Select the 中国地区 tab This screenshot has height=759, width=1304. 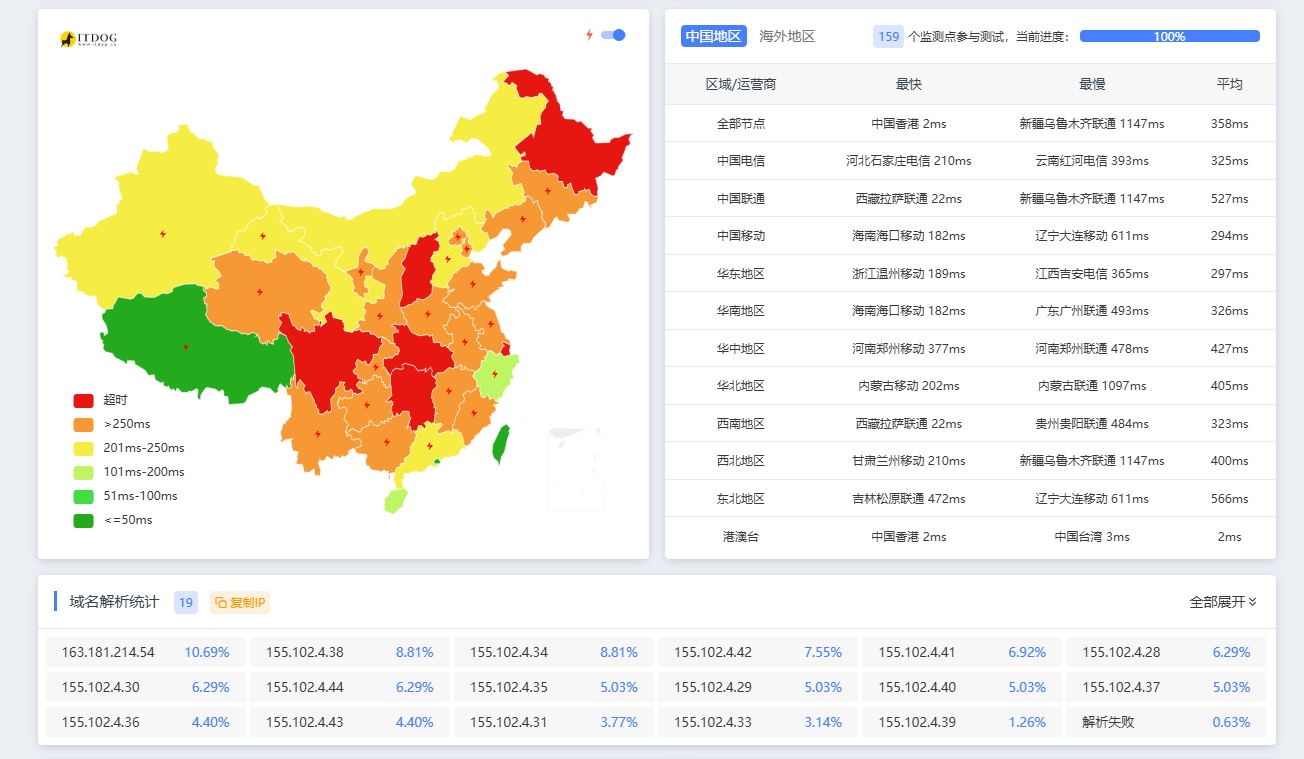click(x=714, y=36)
